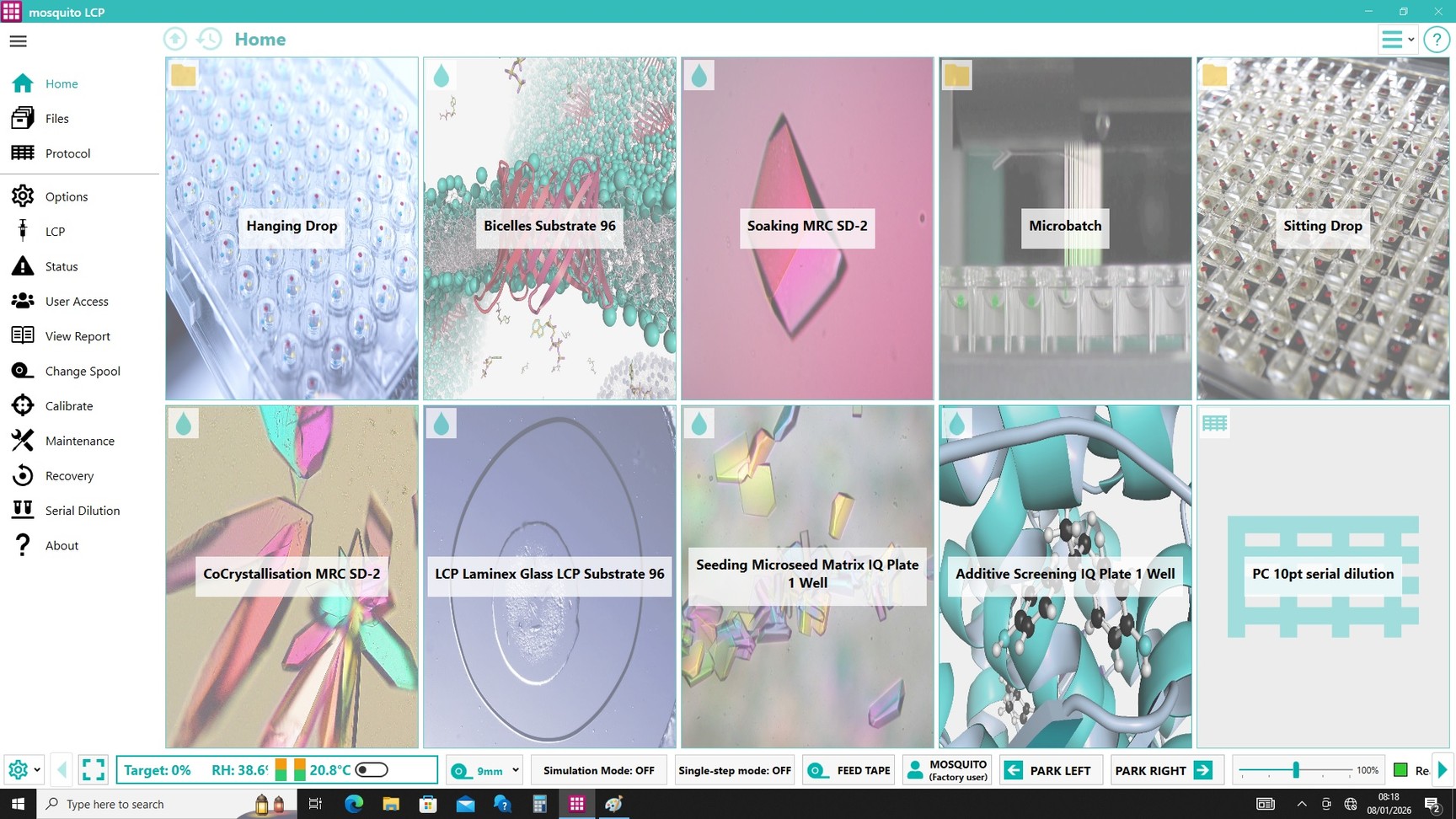
Task: Toggle the humidity control switch
Action: pos(372,770)
